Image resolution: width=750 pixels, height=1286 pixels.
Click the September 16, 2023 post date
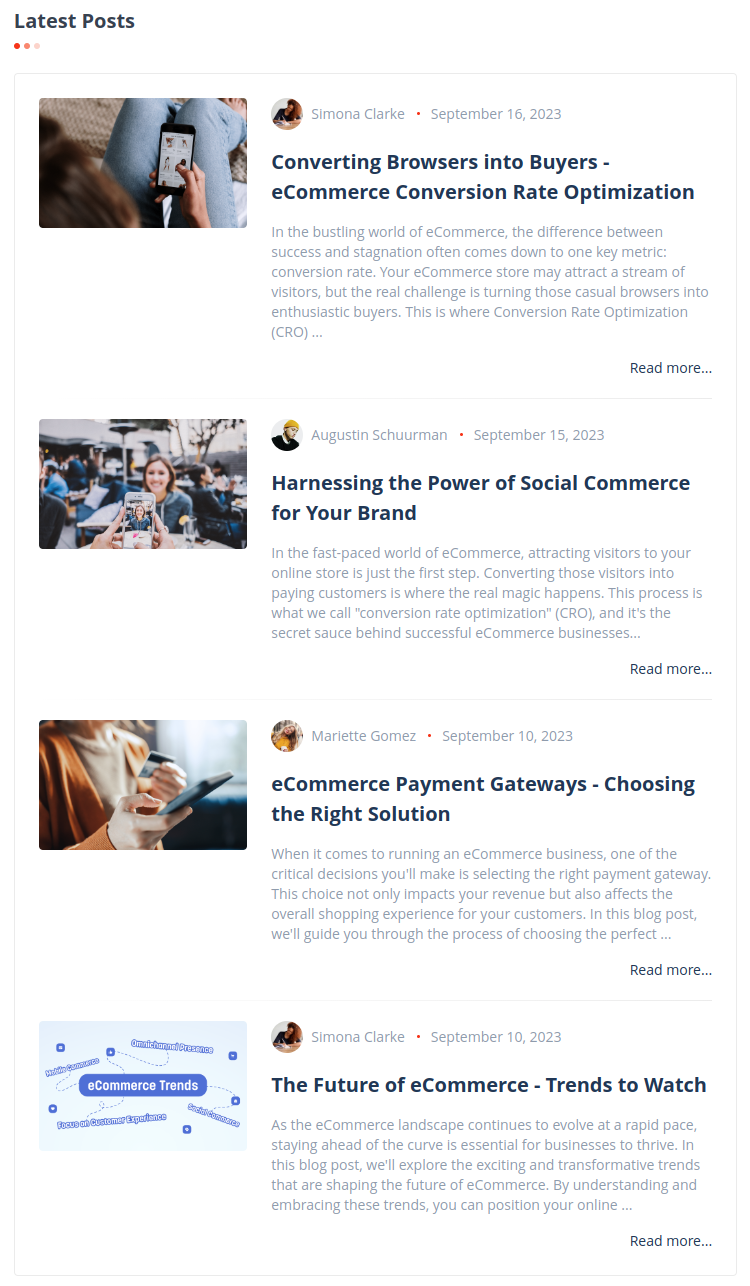pyautogui.click(x=495, y=114)
